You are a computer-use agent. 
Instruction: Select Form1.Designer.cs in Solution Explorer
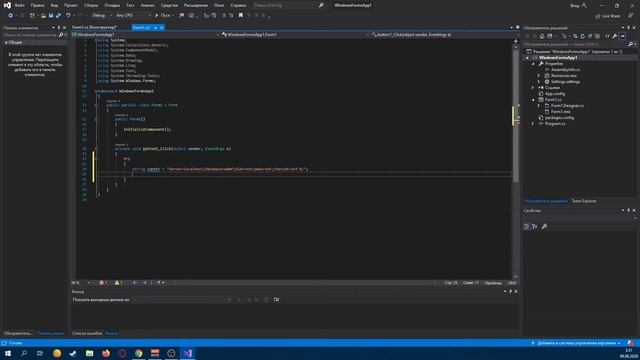(567, 106)
